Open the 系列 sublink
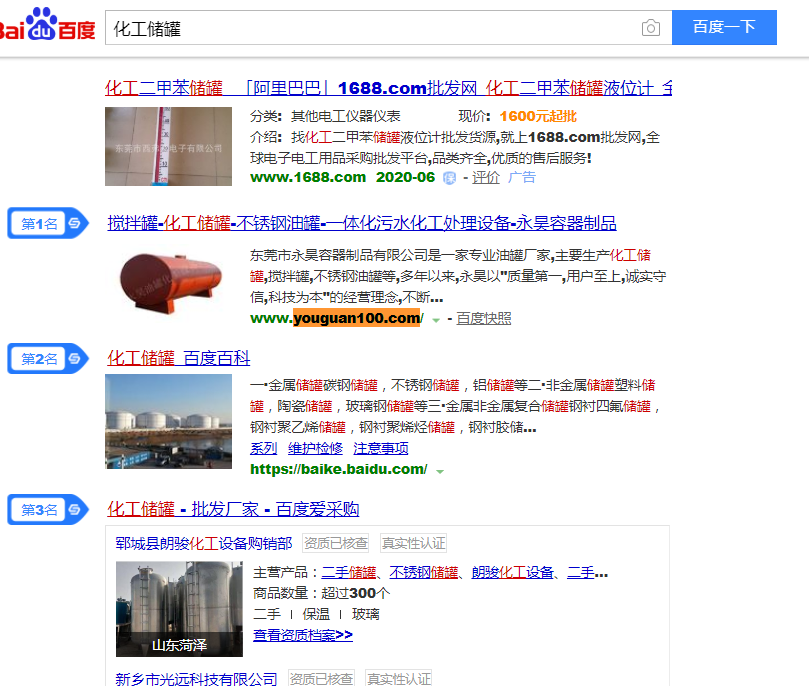809x686 pixels. 264,448
